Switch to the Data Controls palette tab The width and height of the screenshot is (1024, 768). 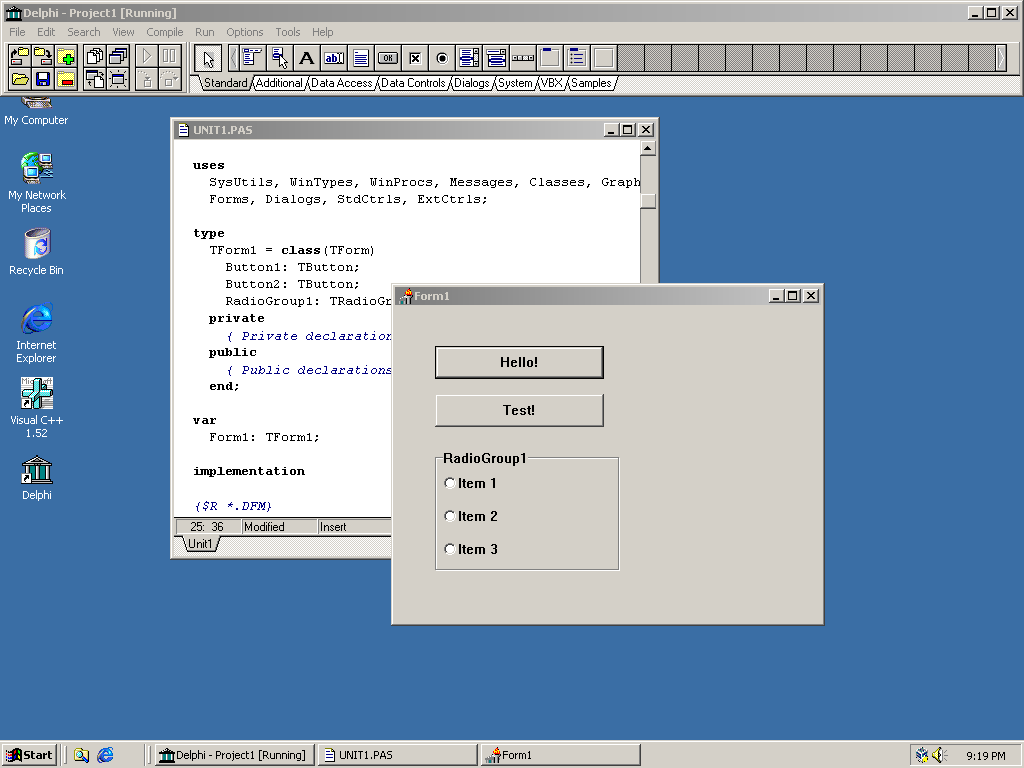pyautogui.click(x=413, y=83)
